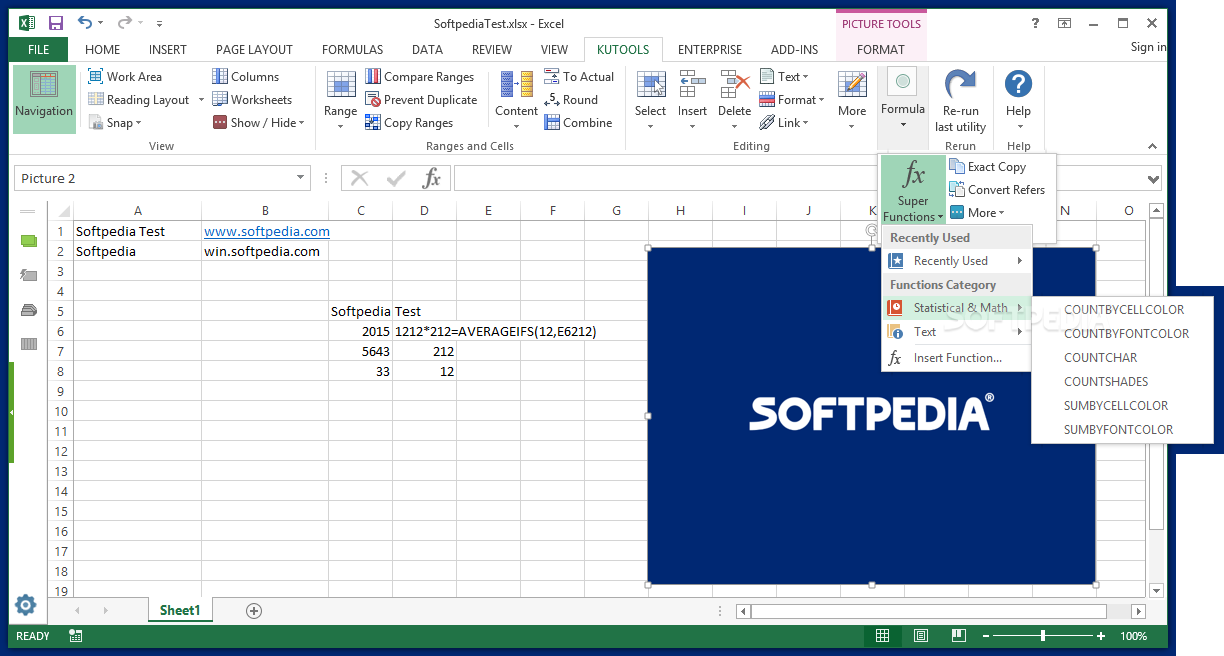This screenshot has height=656, width=1224.
Task: Select SUMBYCELLCOLOR function
Action: pyautogui.click(x=1123, y=406)
